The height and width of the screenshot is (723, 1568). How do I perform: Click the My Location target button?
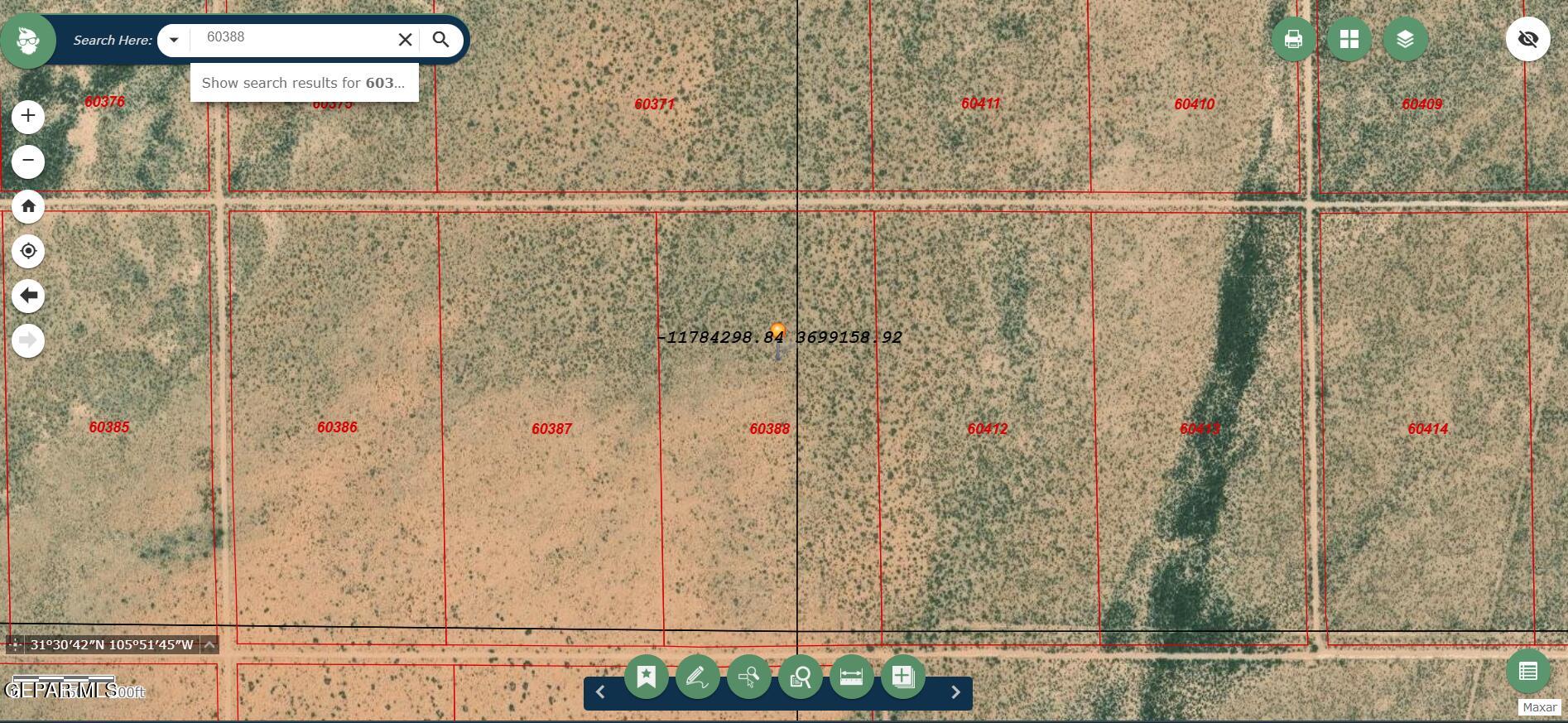(28, 251)
